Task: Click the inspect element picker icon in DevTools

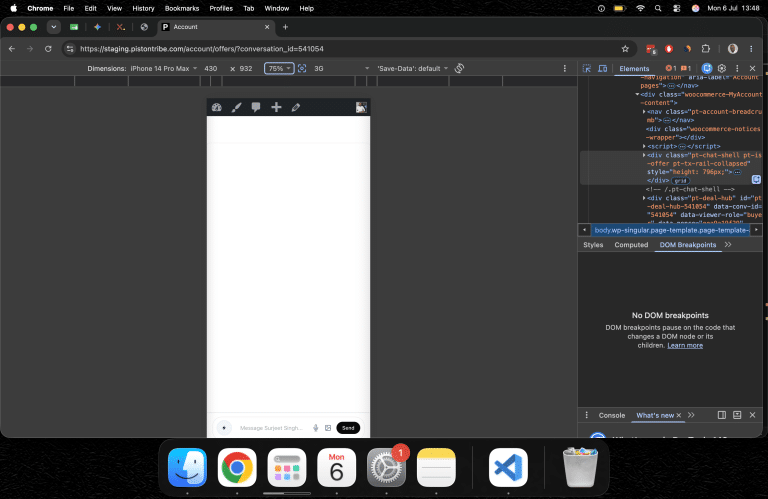Action: click(587, 69)
